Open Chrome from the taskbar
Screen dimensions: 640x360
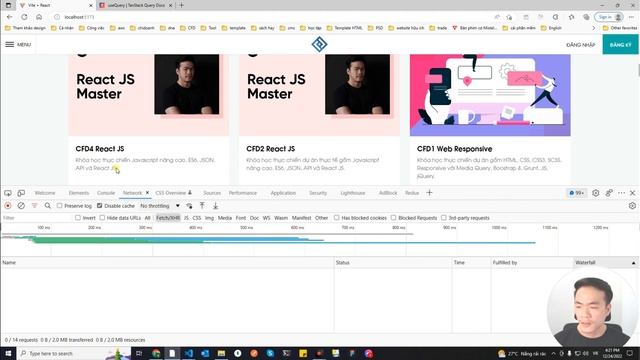click(156, 353)
